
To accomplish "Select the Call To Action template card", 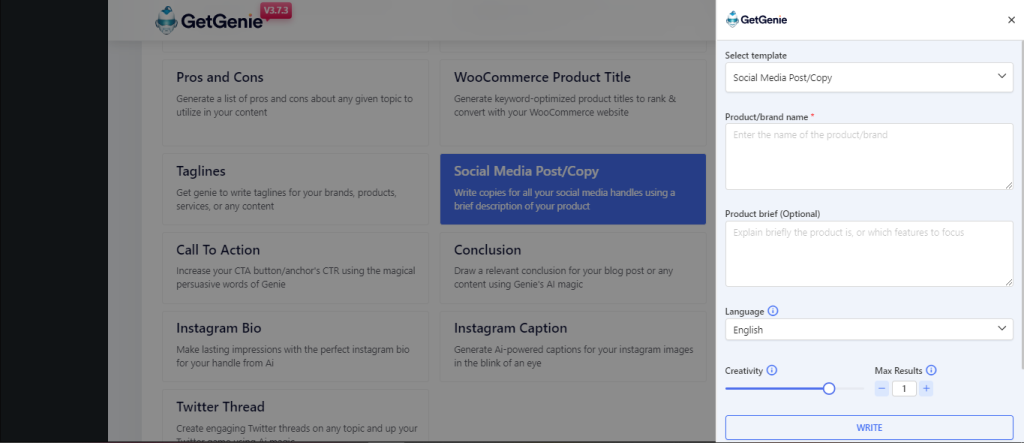I will 295,268.
